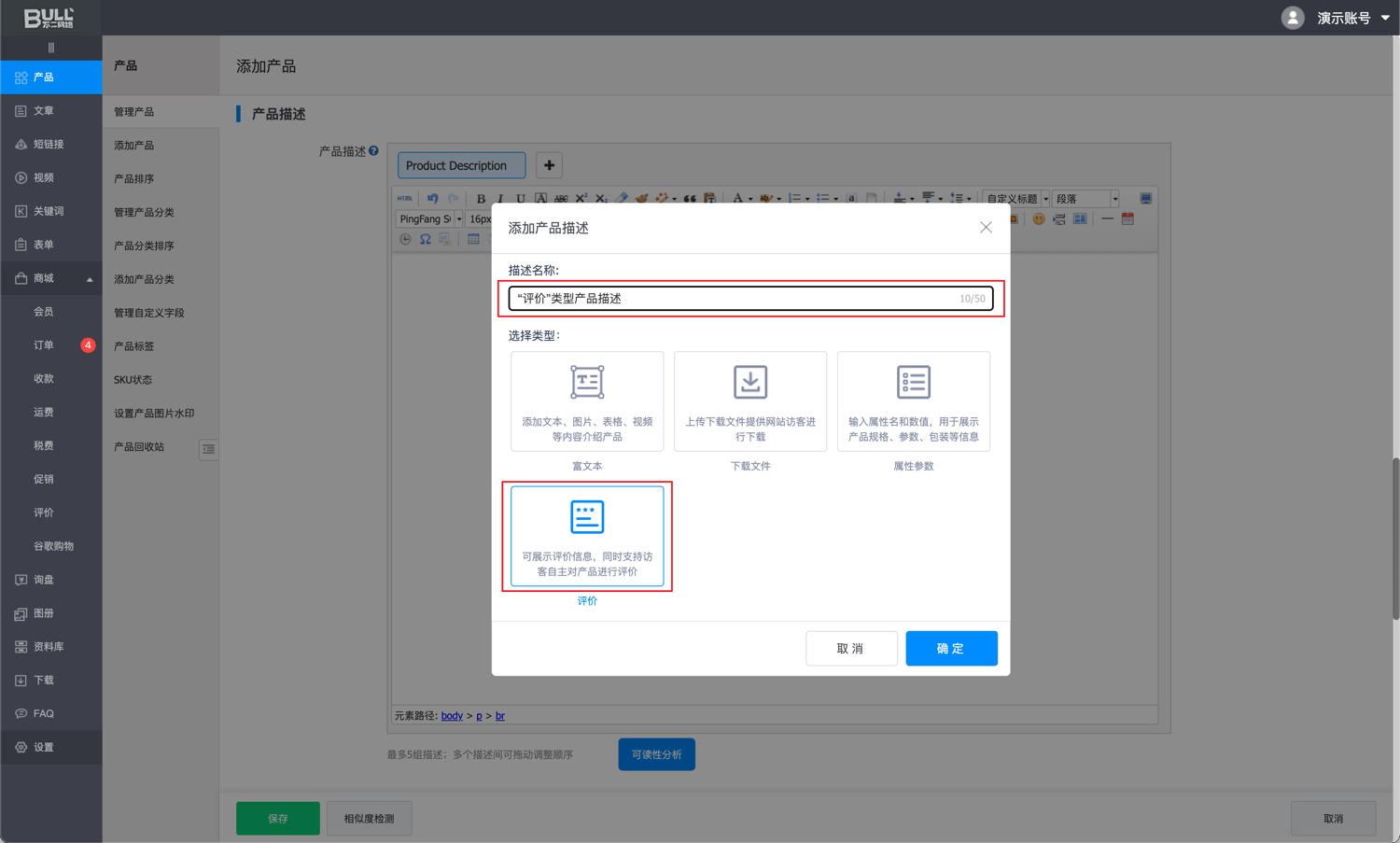Click the help icon beside 产品描述
Screen dimensions: 1400x843
click(373, 150)
